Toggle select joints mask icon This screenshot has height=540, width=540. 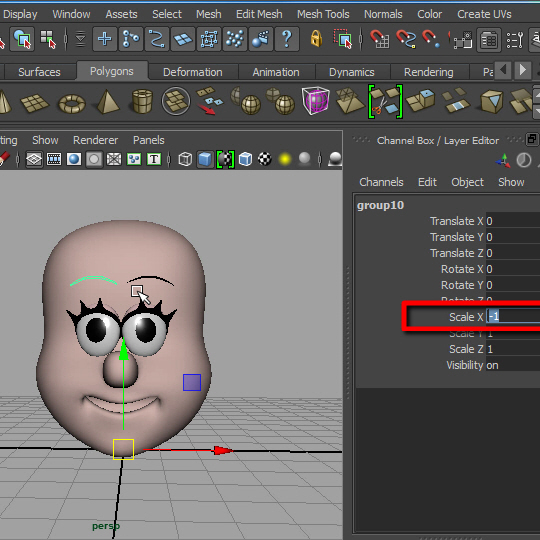pyautogui.click(x=131, y=39)
